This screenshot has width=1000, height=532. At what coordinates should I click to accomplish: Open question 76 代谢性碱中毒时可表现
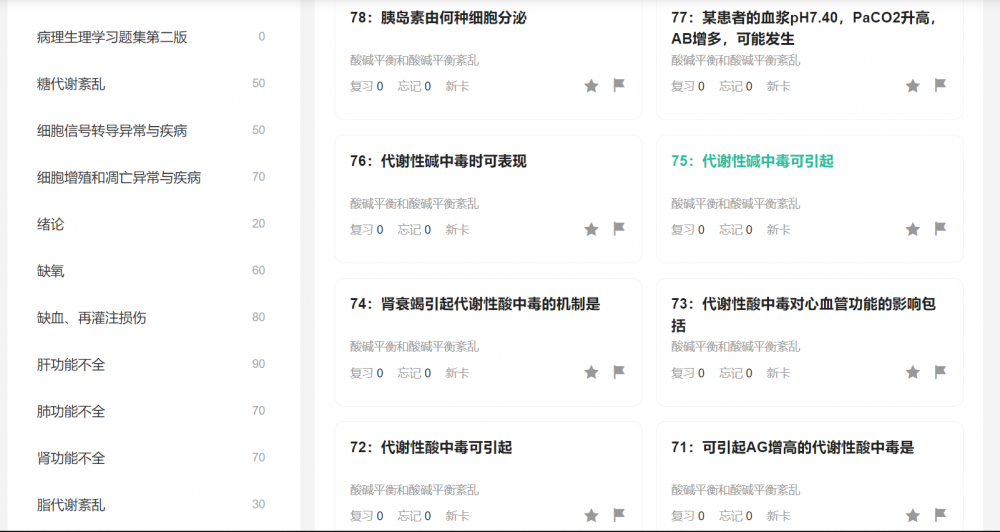pos(438,161)
